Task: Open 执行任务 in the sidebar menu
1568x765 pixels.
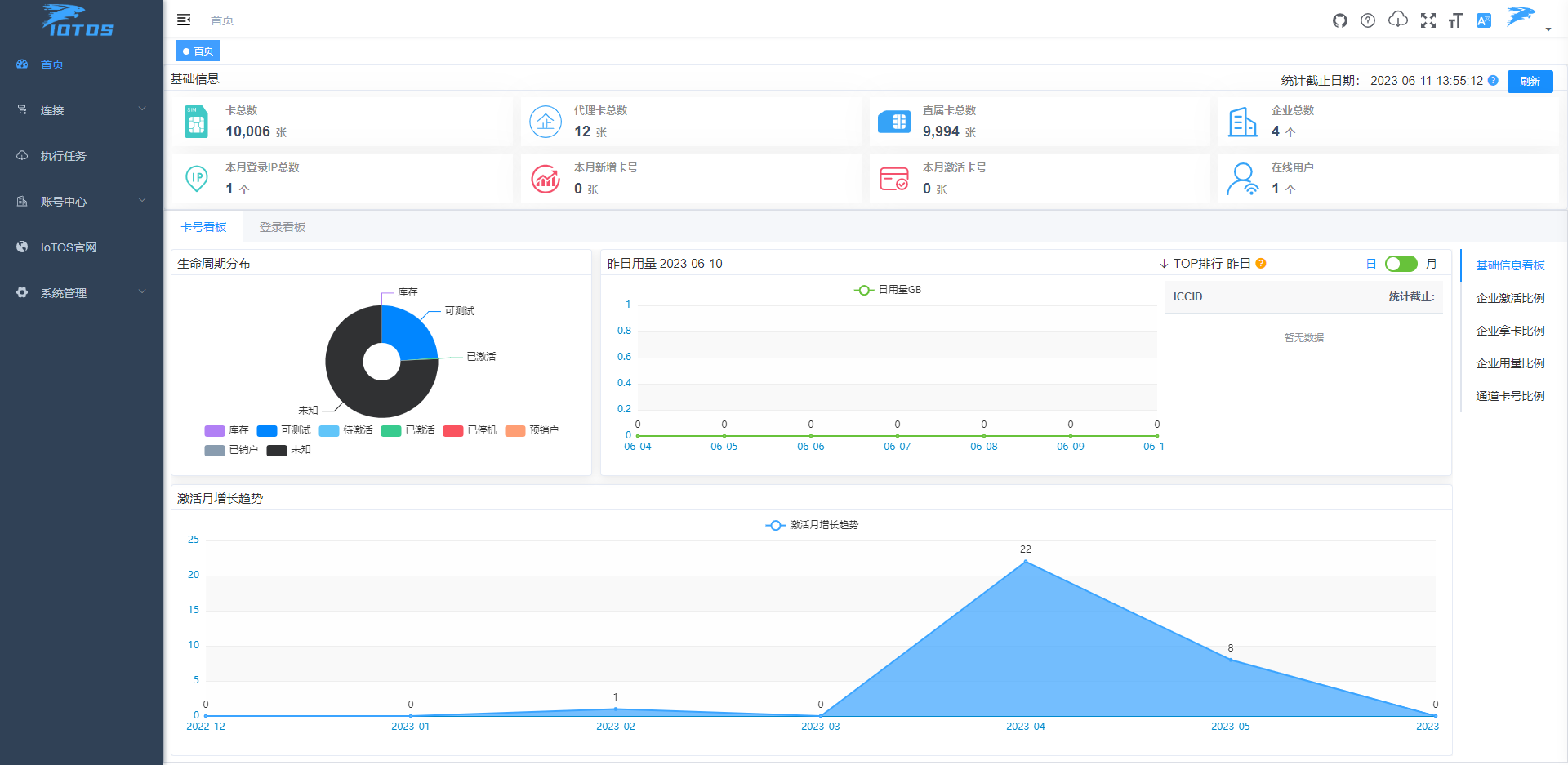Action: [x=82, y=155]
